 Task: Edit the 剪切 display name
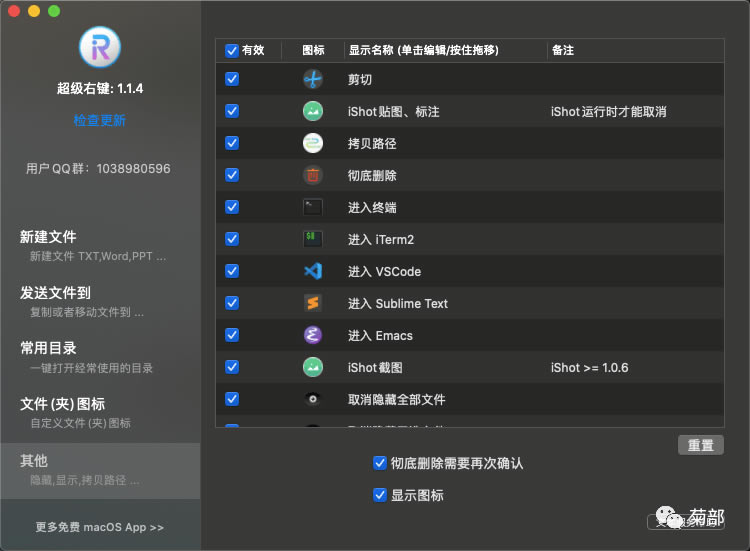tap(360, 80)
